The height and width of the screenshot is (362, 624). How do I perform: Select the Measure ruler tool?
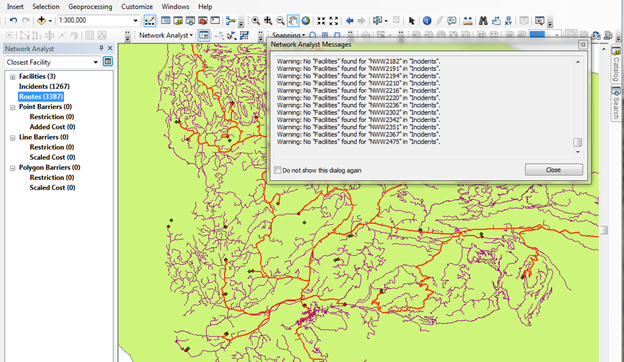(x=468, y=20)
